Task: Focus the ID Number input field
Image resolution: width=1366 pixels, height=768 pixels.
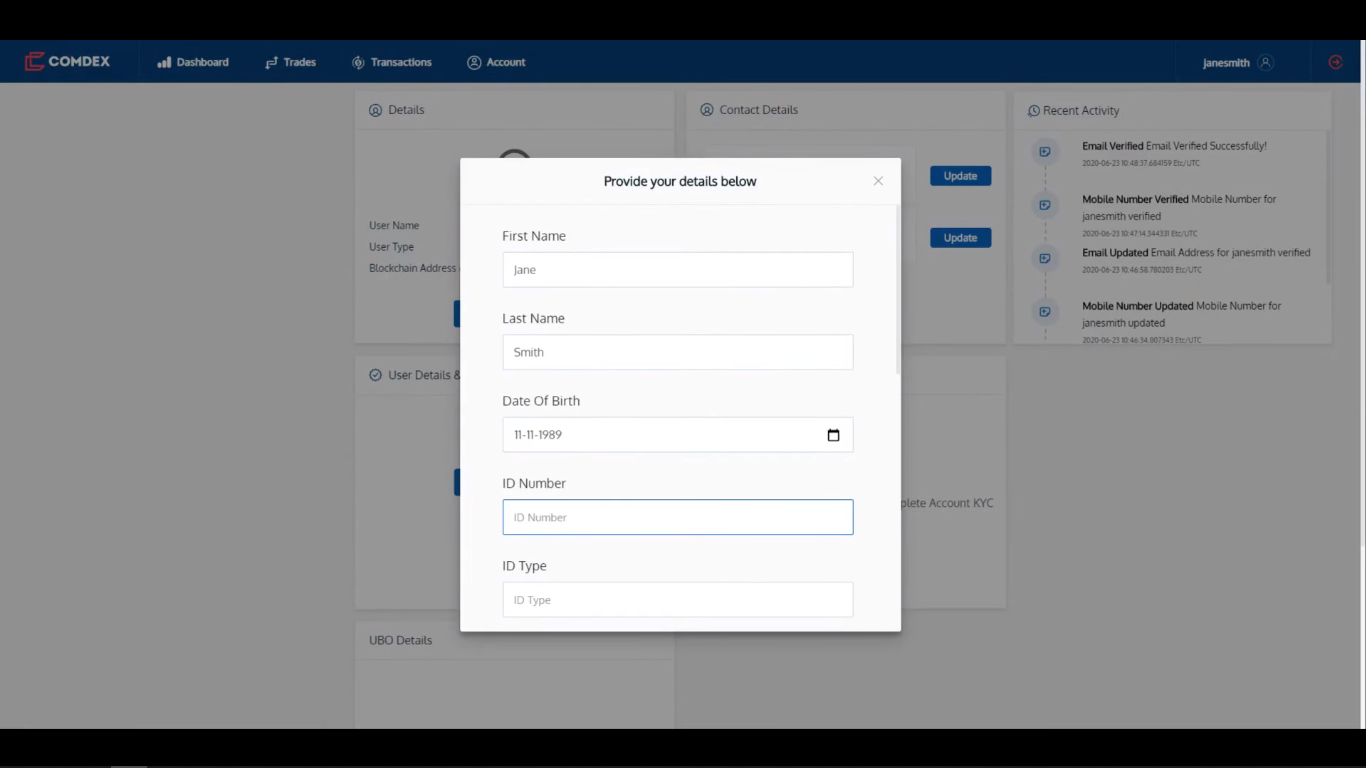Action: coord(678,517)
